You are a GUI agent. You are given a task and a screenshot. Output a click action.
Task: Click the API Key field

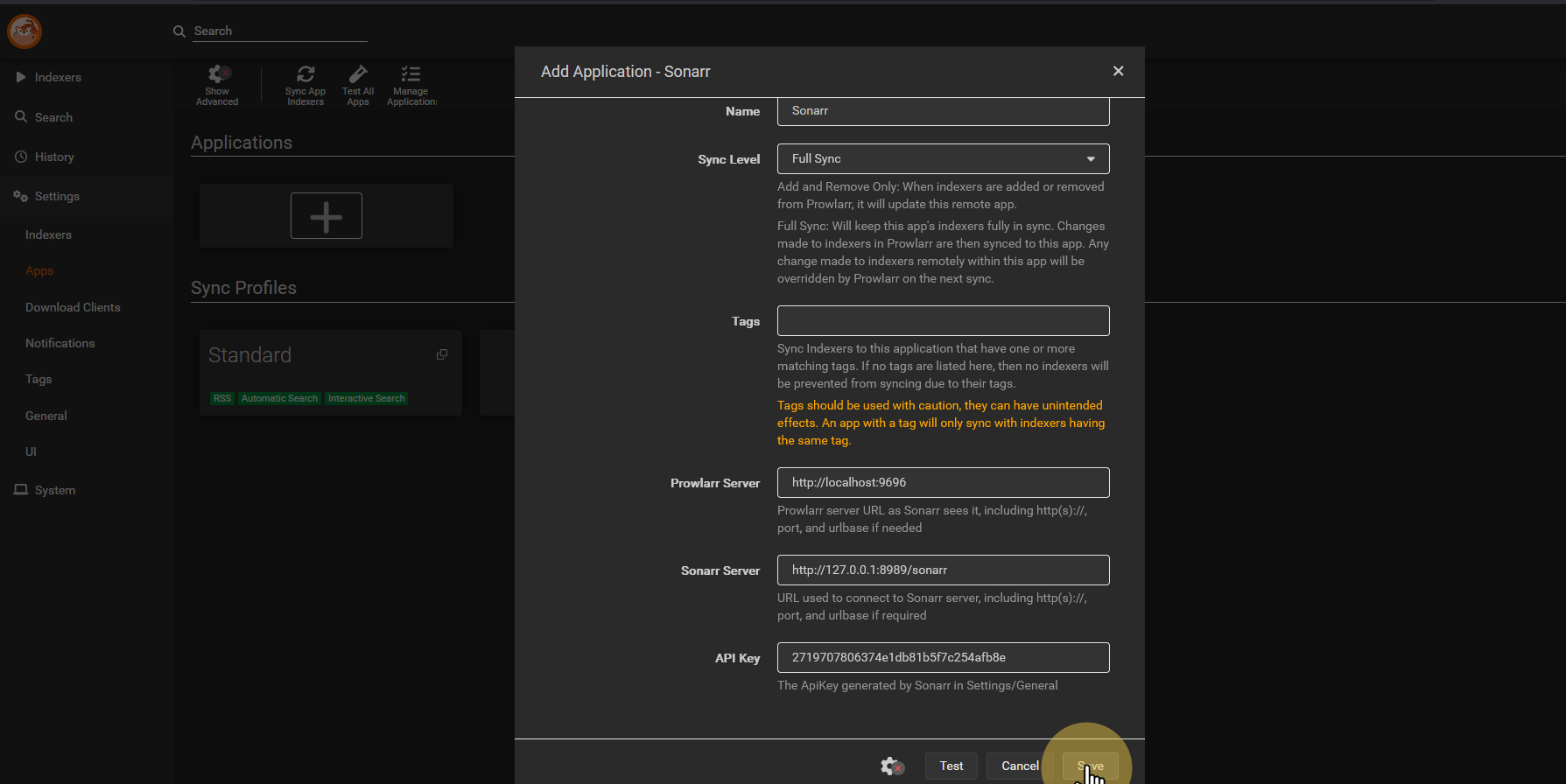click(943, 657)
